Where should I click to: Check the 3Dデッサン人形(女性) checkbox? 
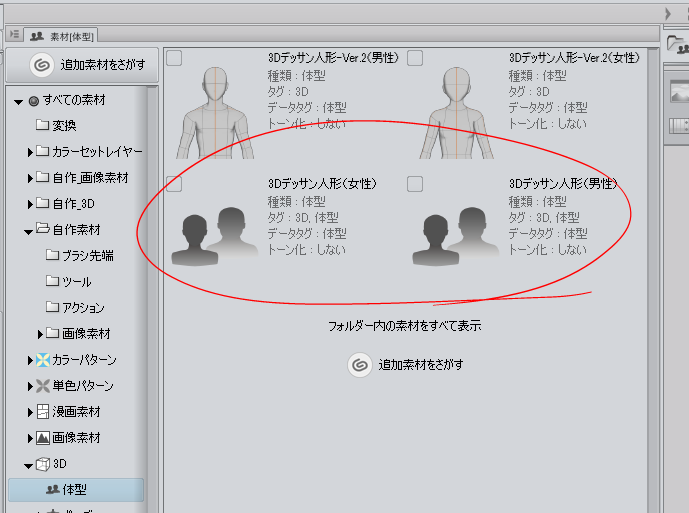point(174,184)
